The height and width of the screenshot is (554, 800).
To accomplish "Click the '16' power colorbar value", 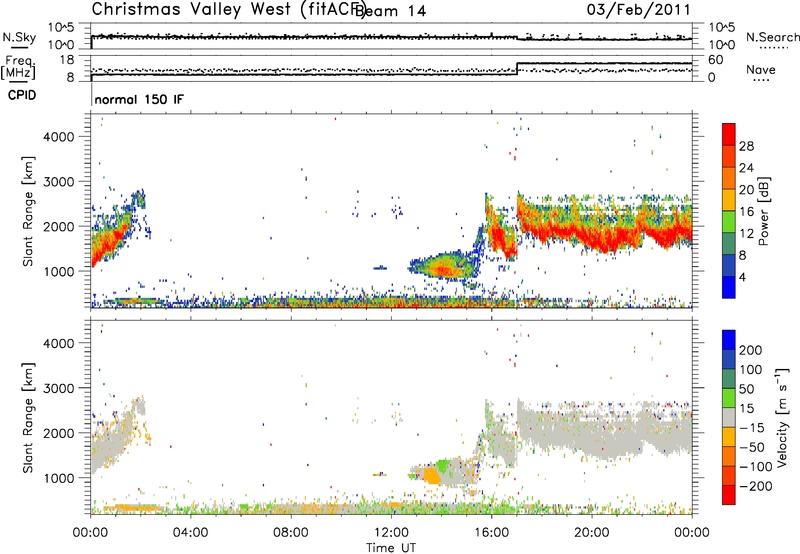I will [x=746, y=212].
